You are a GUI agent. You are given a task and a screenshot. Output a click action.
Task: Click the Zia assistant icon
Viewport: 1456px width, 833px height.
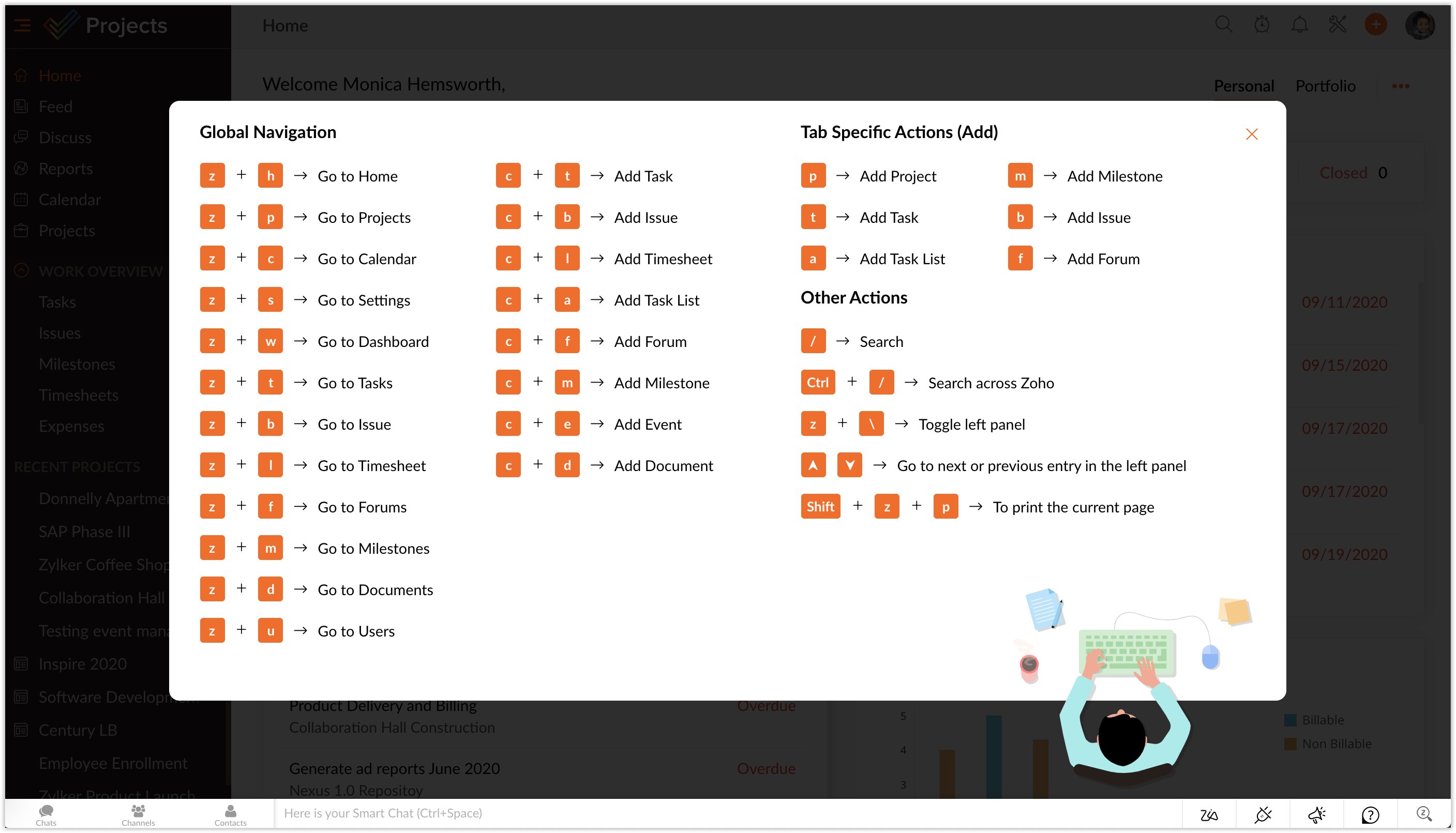(1208, 814)
